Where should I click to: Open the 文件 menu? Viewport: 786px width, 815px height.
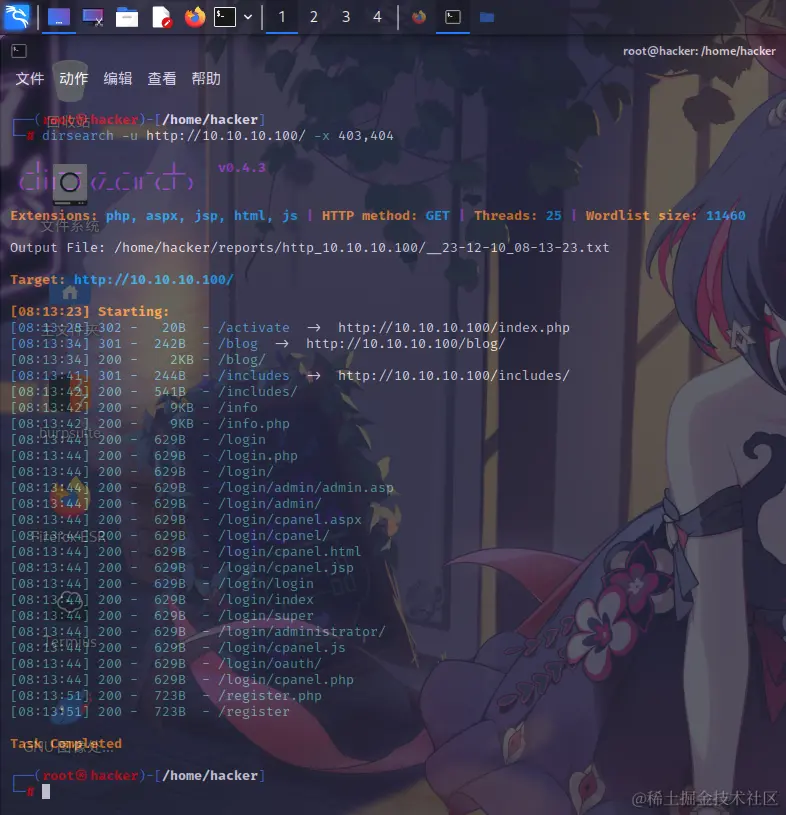(x=30, y=78)
